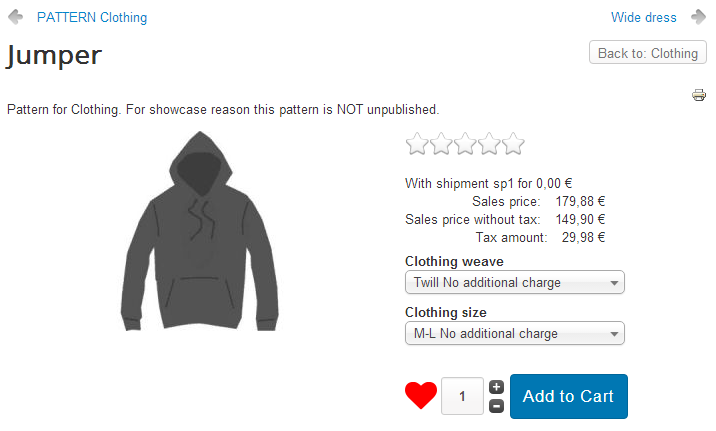The height and width of the screenshot is (431, 716).
Task: Open the Clothing weave dropdown
Action: pos(514,283)
